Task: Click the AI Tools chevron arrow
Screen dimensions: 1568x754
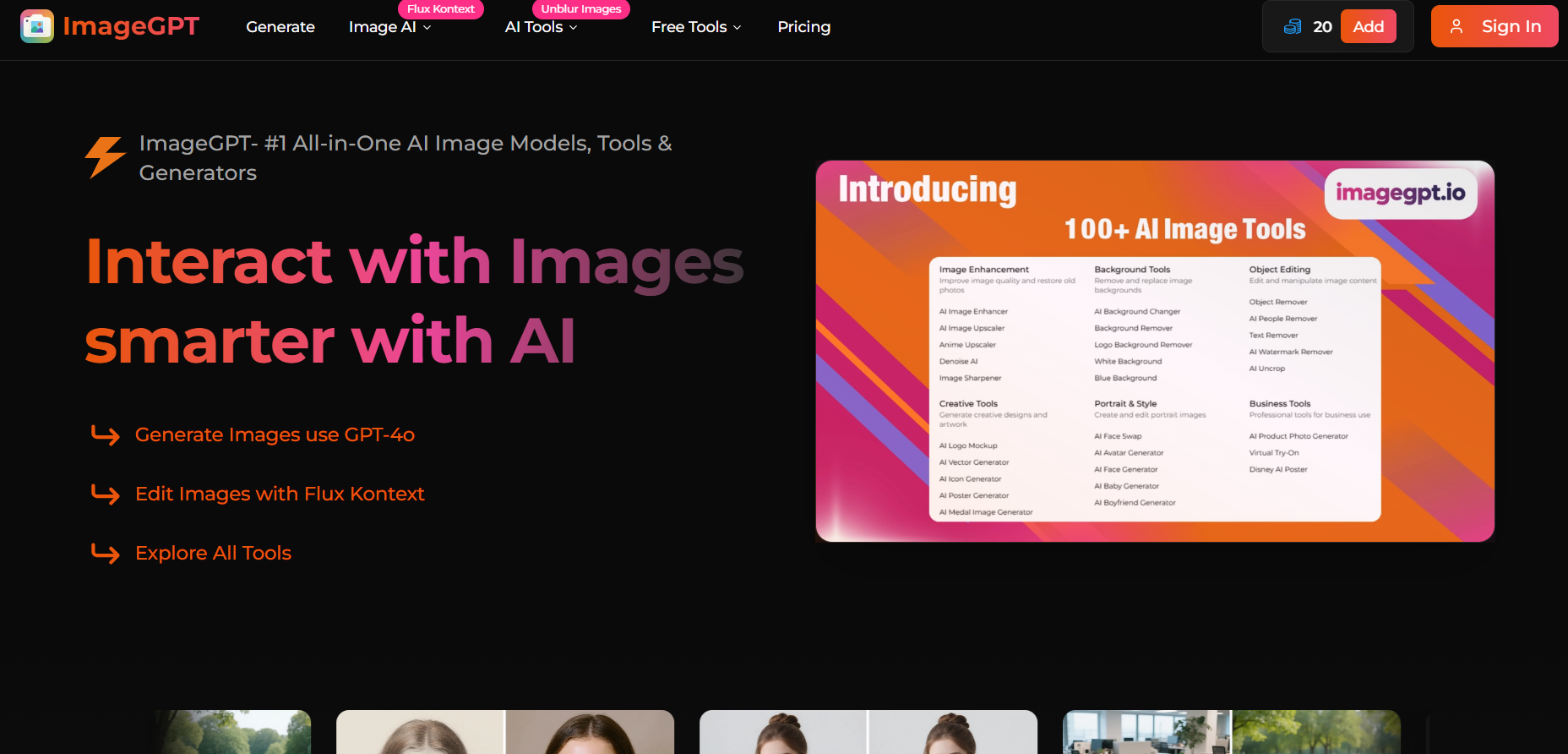Action: 573,28
